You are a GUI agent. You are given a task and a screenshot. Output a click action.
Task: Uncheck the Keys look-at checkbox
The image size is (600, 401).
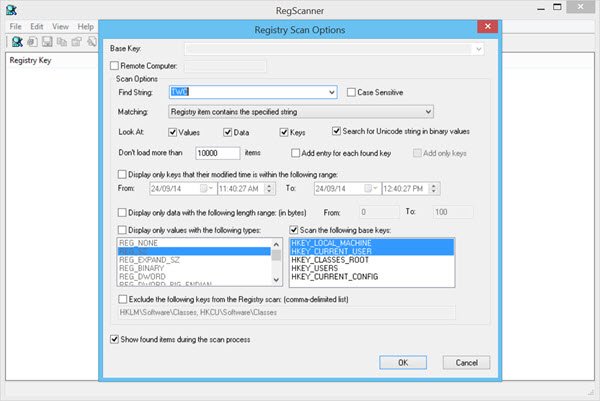click(284, 132)
